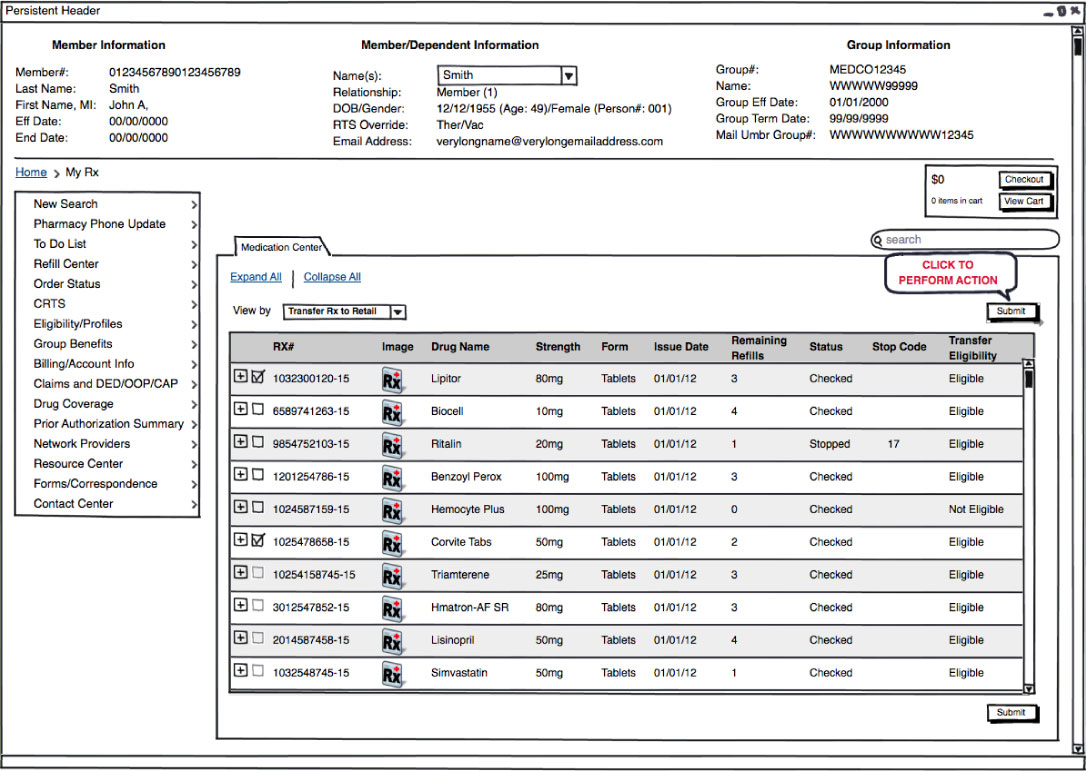The height and width of the screenshot is (771, 1087).
Task: Select the Biocell prescription checkbox
Action: point(258,409)
